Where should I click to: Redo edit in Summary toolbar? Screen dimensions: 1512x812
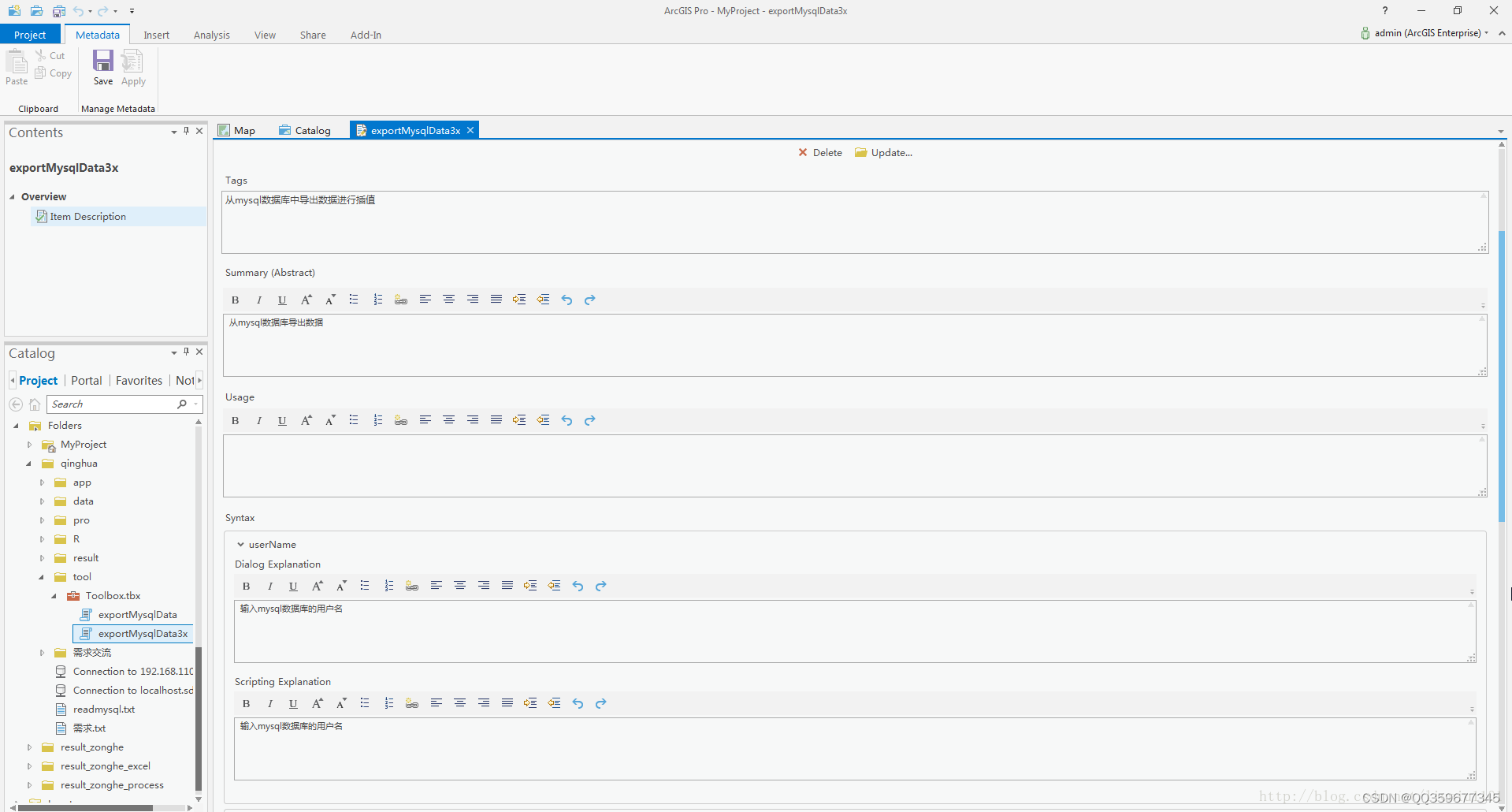590,300
